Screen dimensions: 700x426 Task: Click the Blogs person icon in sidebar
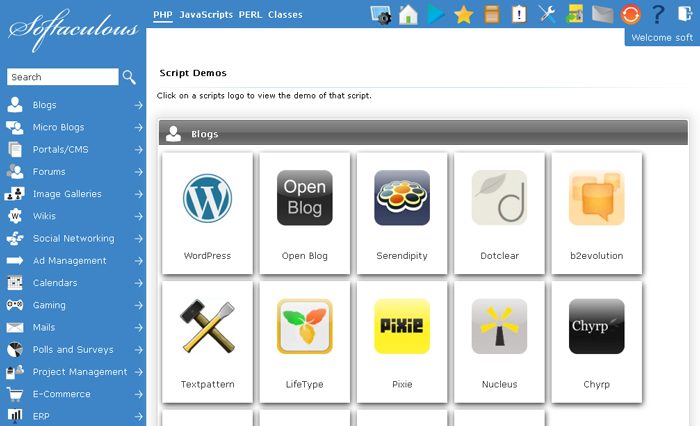pyautogui.click(x=15, y=104)
